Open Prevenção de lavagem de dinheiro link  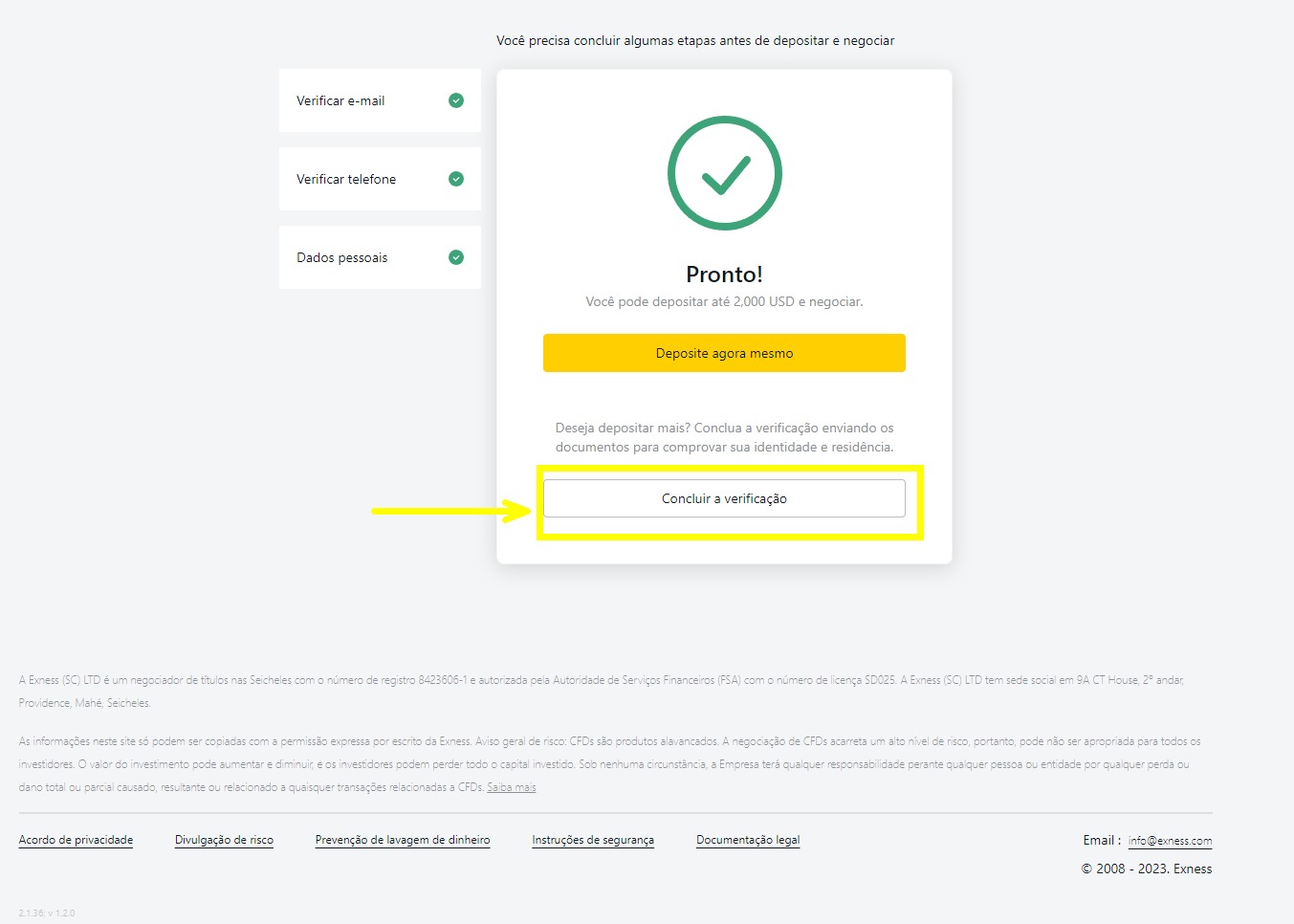point(403,840)
